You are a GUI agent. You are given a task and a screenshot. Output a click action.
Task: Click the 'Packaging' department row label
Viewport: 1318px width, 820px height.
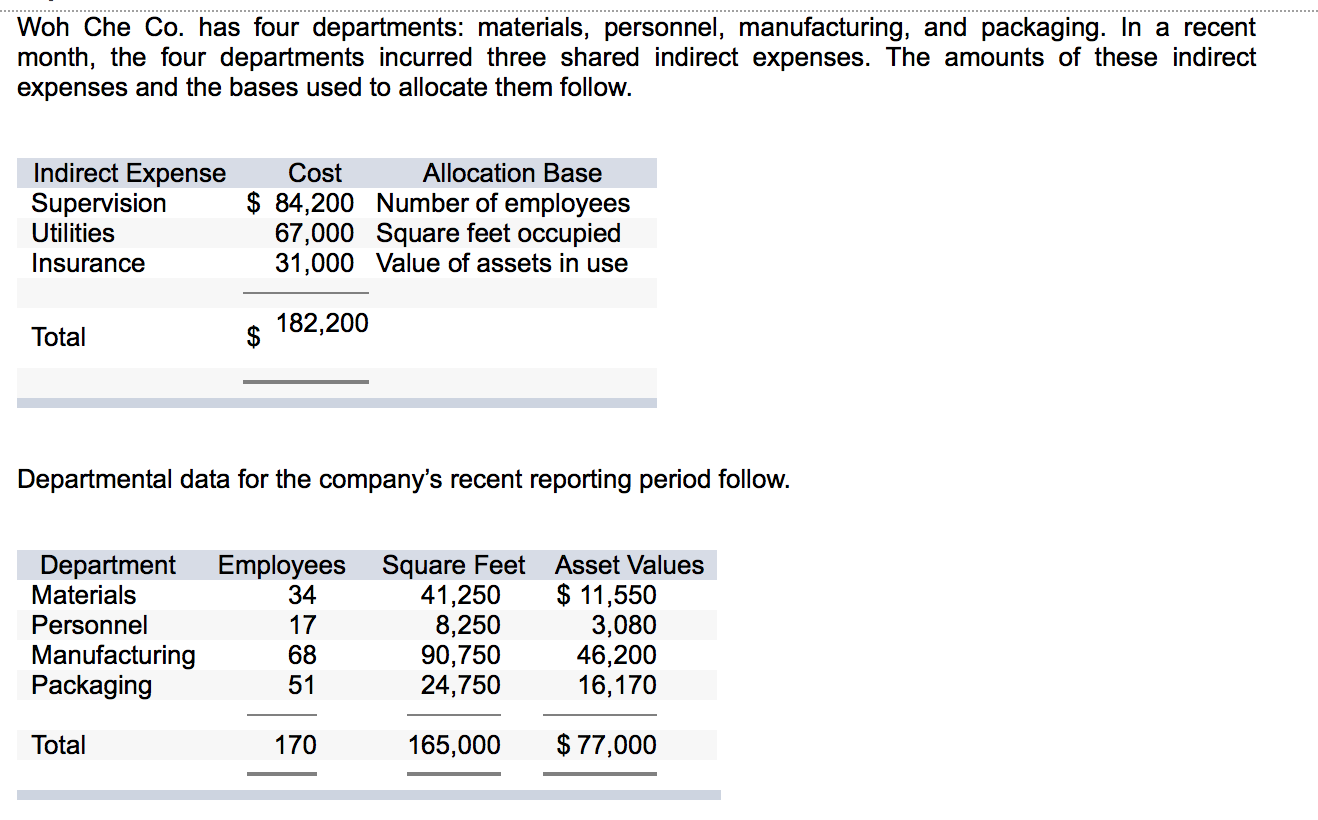pos(92,685)
